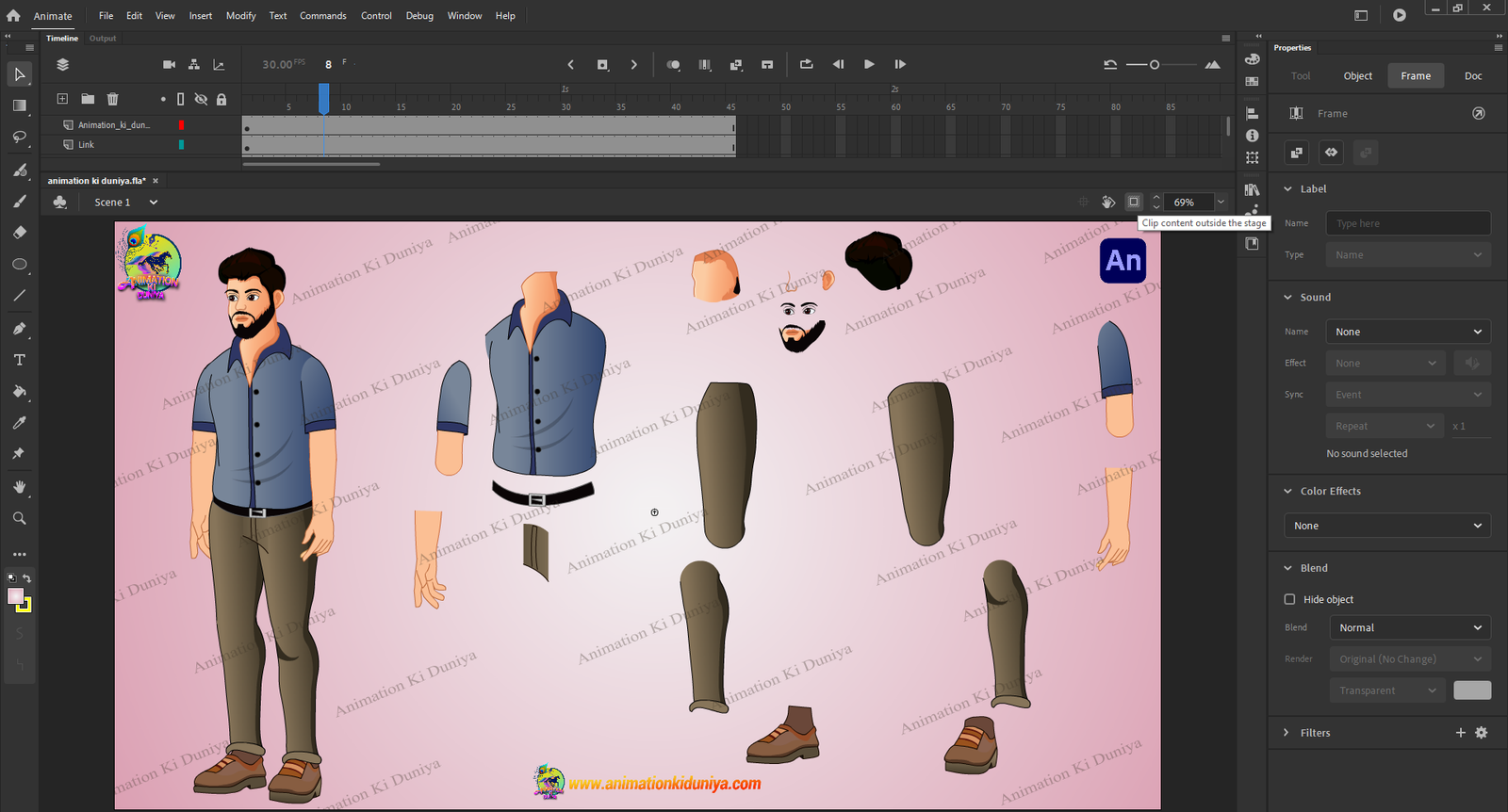Viewport: 1508px width, 812px height.
Task: Open the Swatches panel icon
Action: [1252, 82]
